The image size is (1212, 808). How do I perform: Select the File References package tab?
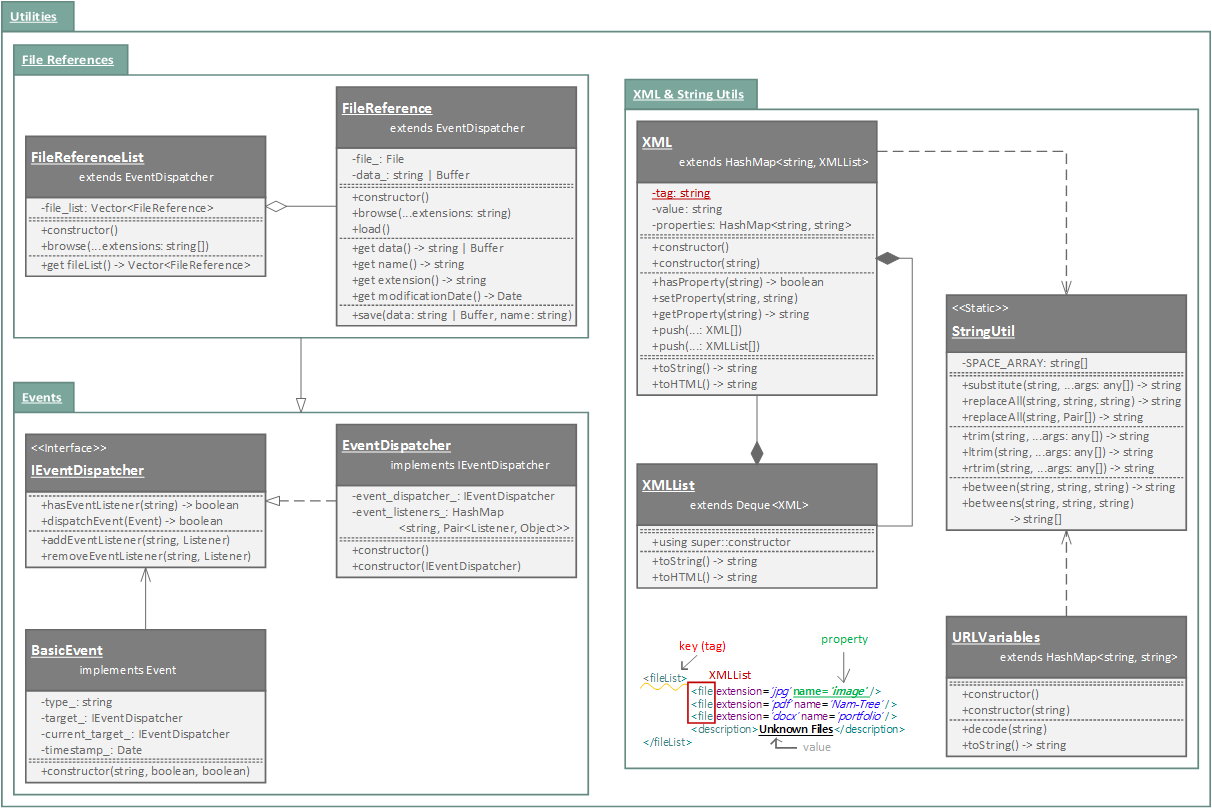tap(68, 60)
